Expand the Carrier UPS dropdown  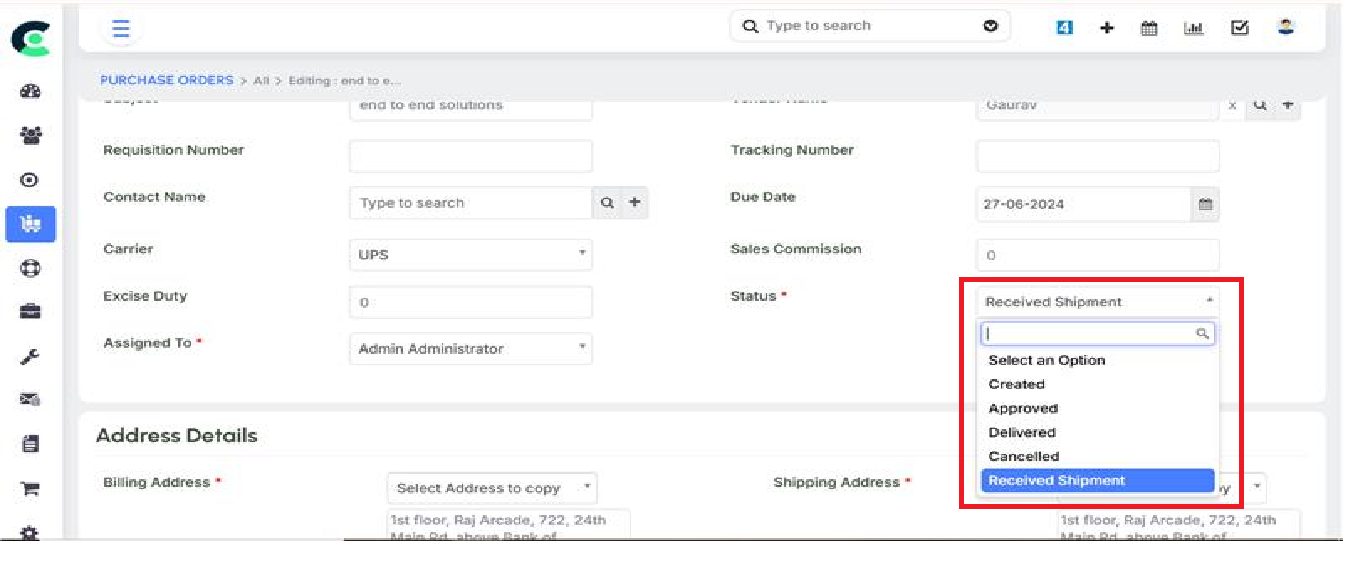pyautogui.click(x=470, y=255)
